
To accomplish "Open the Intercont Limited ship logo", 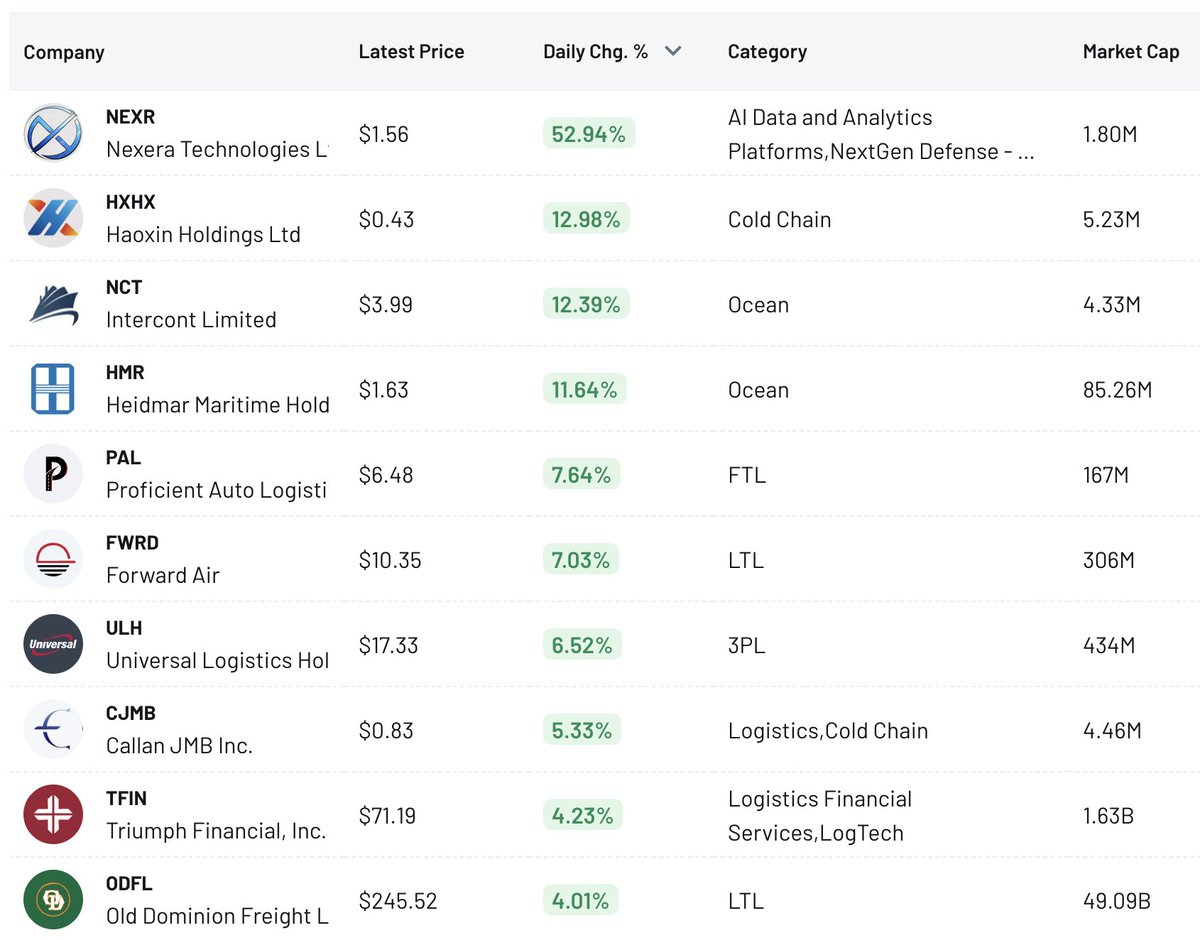I will click(x=53, y=304).
